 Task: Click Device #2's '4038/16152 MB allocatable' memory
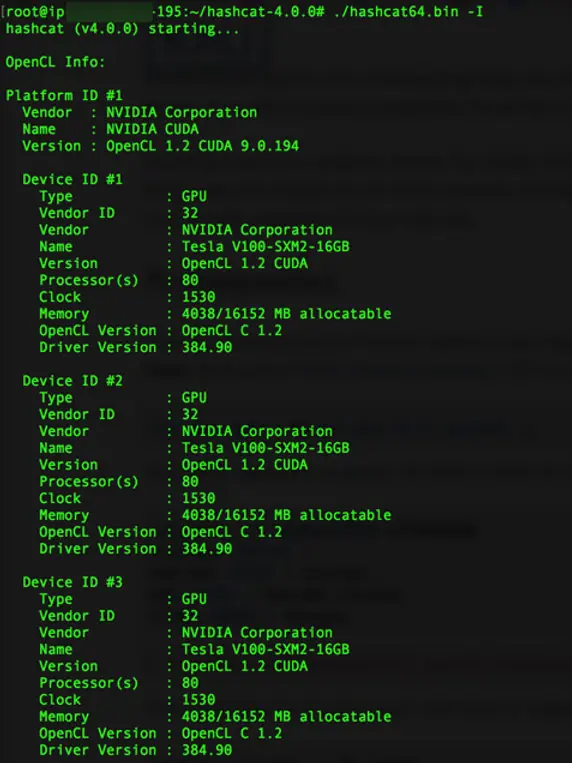click(287, 515)
